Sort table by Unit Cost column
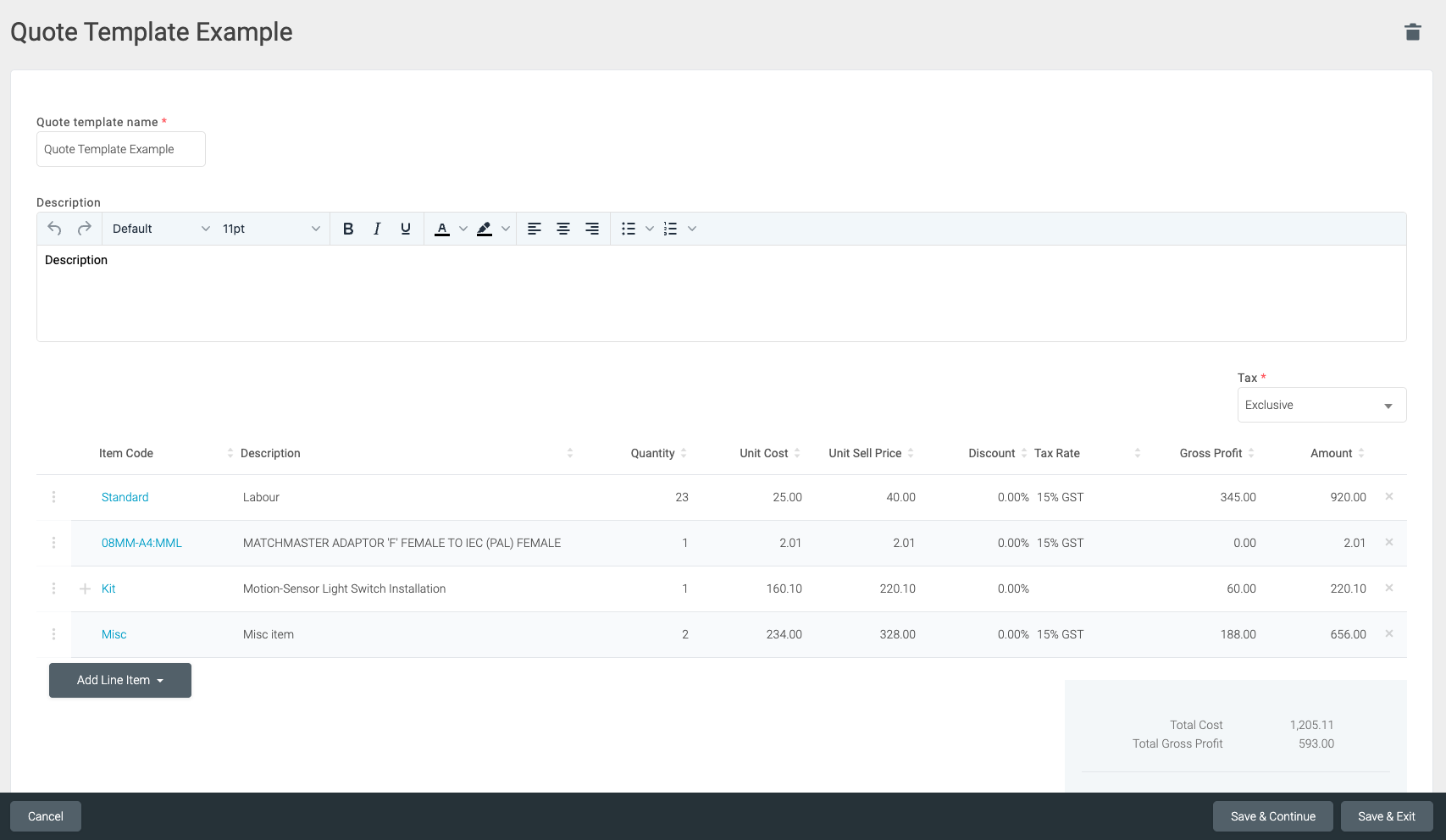The height and width of the screenshot is (840, 1446). tap(797, 453)
